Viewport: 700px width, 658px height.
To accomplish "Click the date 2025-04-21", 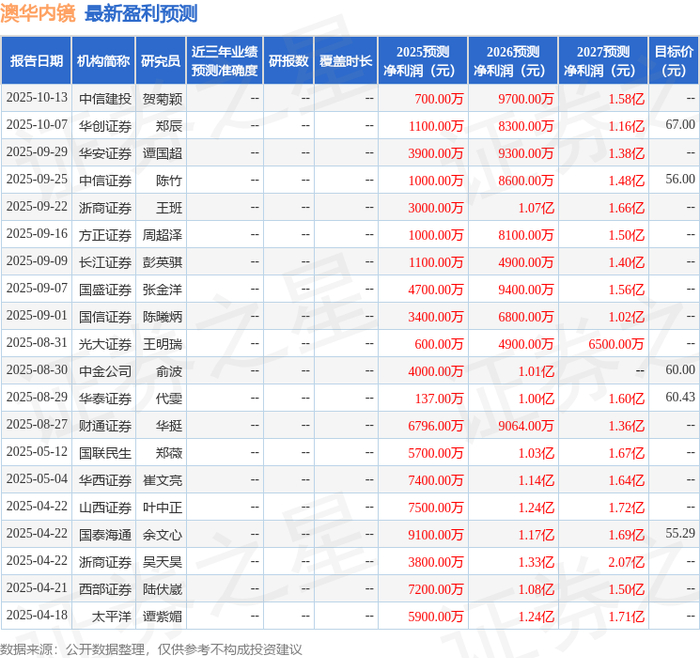I will pyautogui.click(x=37, y=588).
